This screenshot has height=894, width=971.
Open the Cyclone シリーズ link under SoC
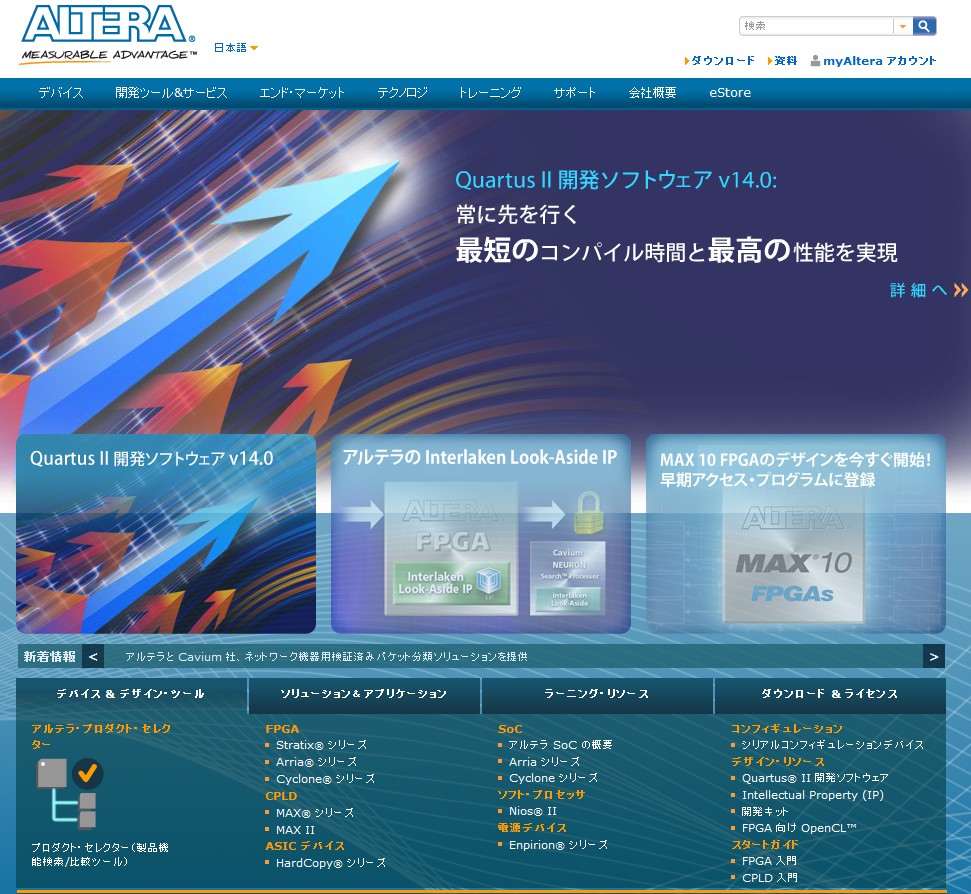point(553,778)
